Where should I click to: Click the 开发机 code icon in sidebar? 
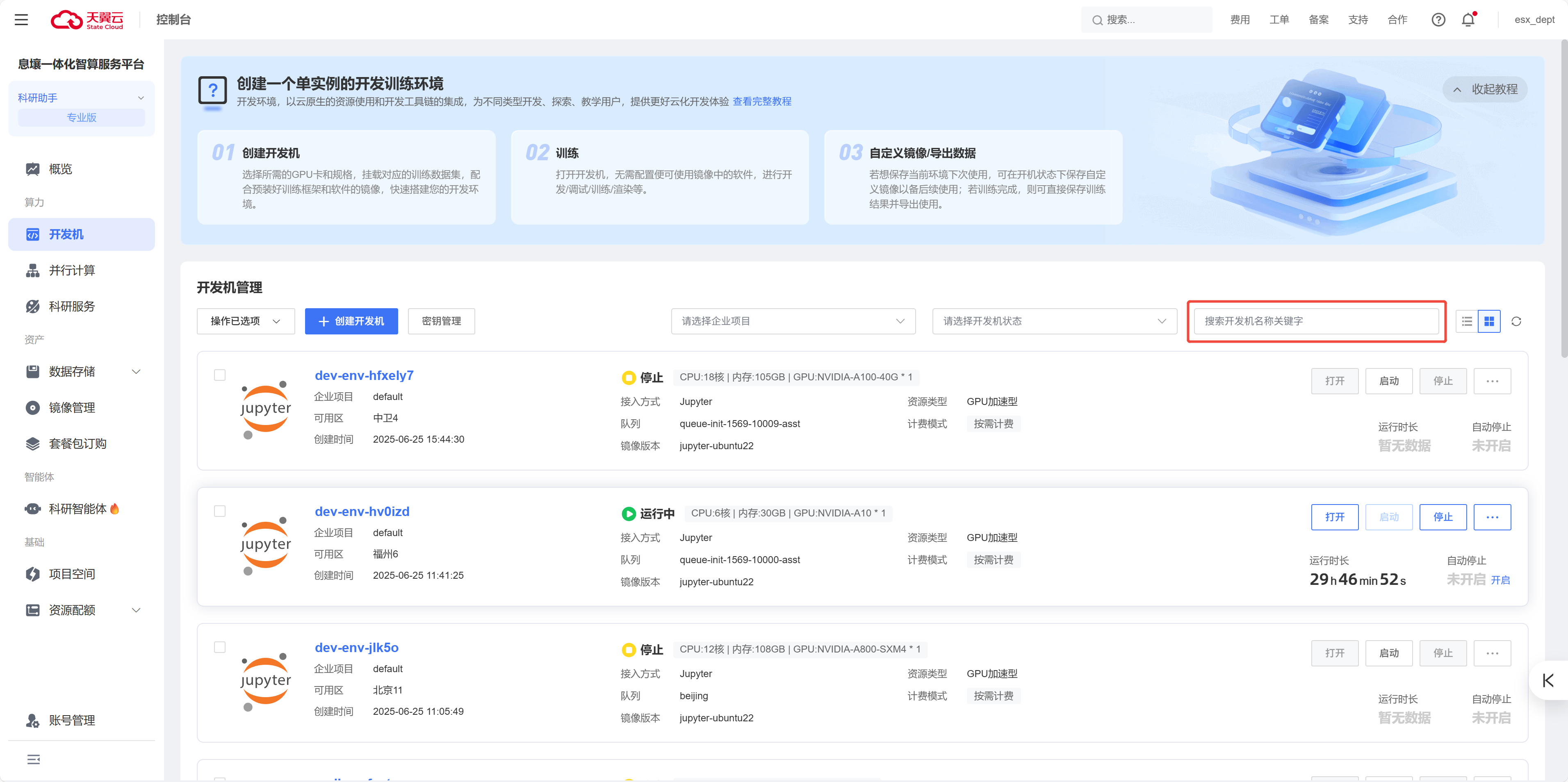pos(33,234)
